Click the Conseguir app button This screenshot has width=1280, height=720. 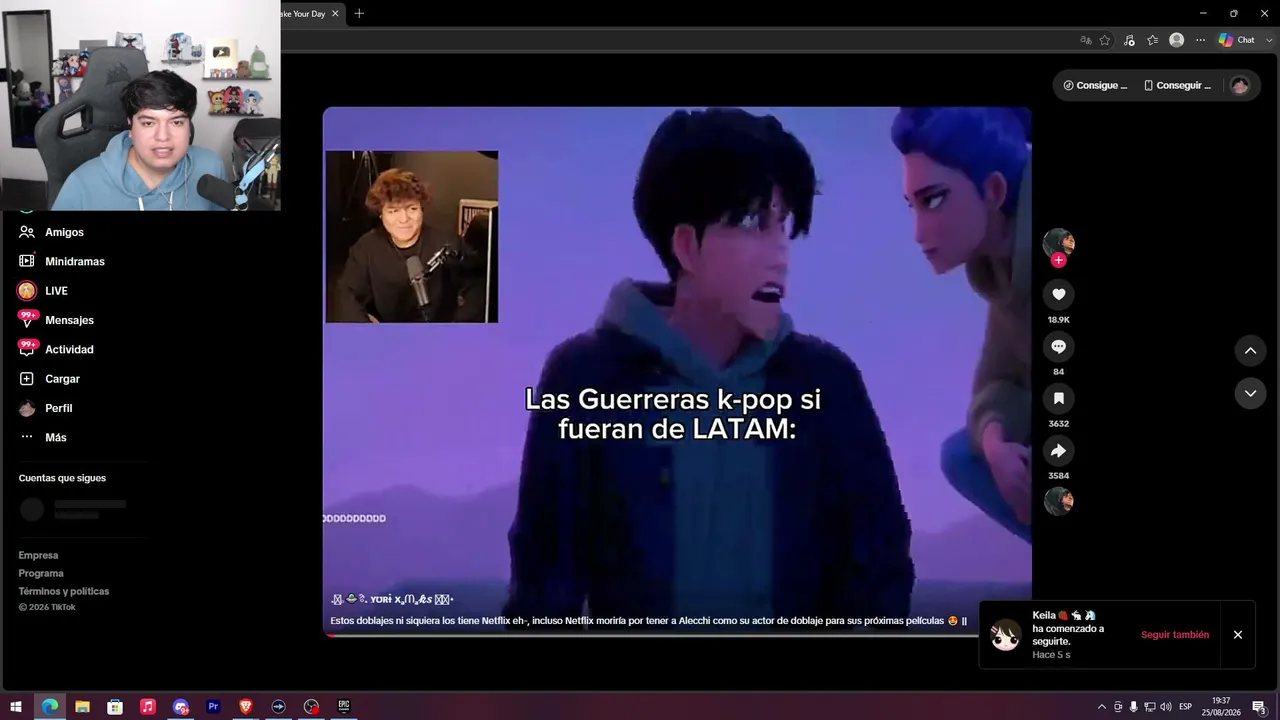point(1178,85)
